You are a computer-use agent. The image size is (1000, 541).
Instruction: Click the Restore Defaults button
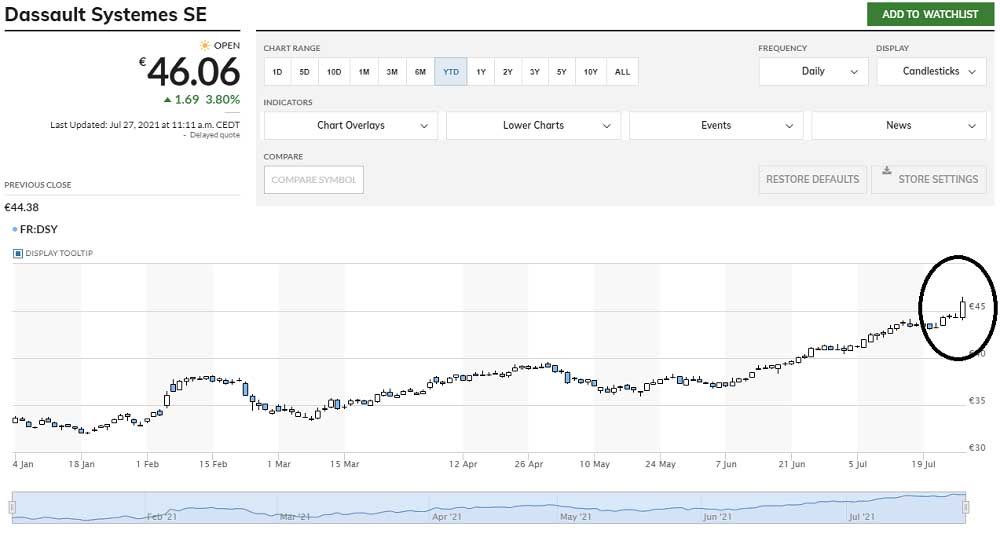[812, 179]
